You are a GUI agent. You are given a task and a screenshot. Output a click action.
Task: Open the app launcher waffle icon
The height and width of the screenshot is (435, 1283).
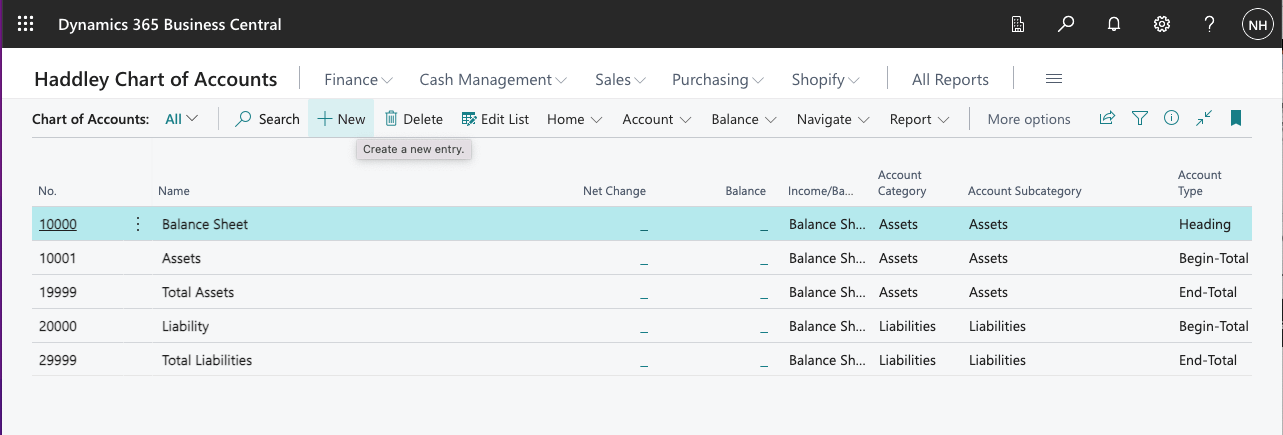(26, 24)
